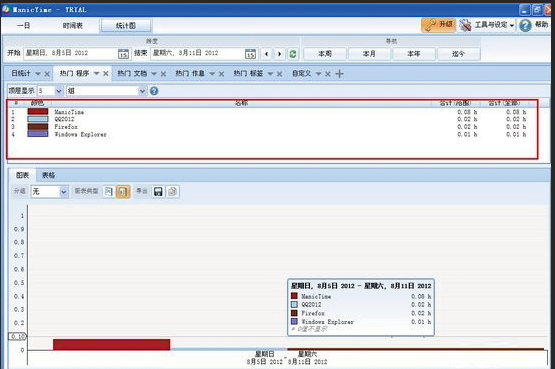555x369 pixels.
Task: Click the 本月 this-month button
Action: (x=369, y=54)
